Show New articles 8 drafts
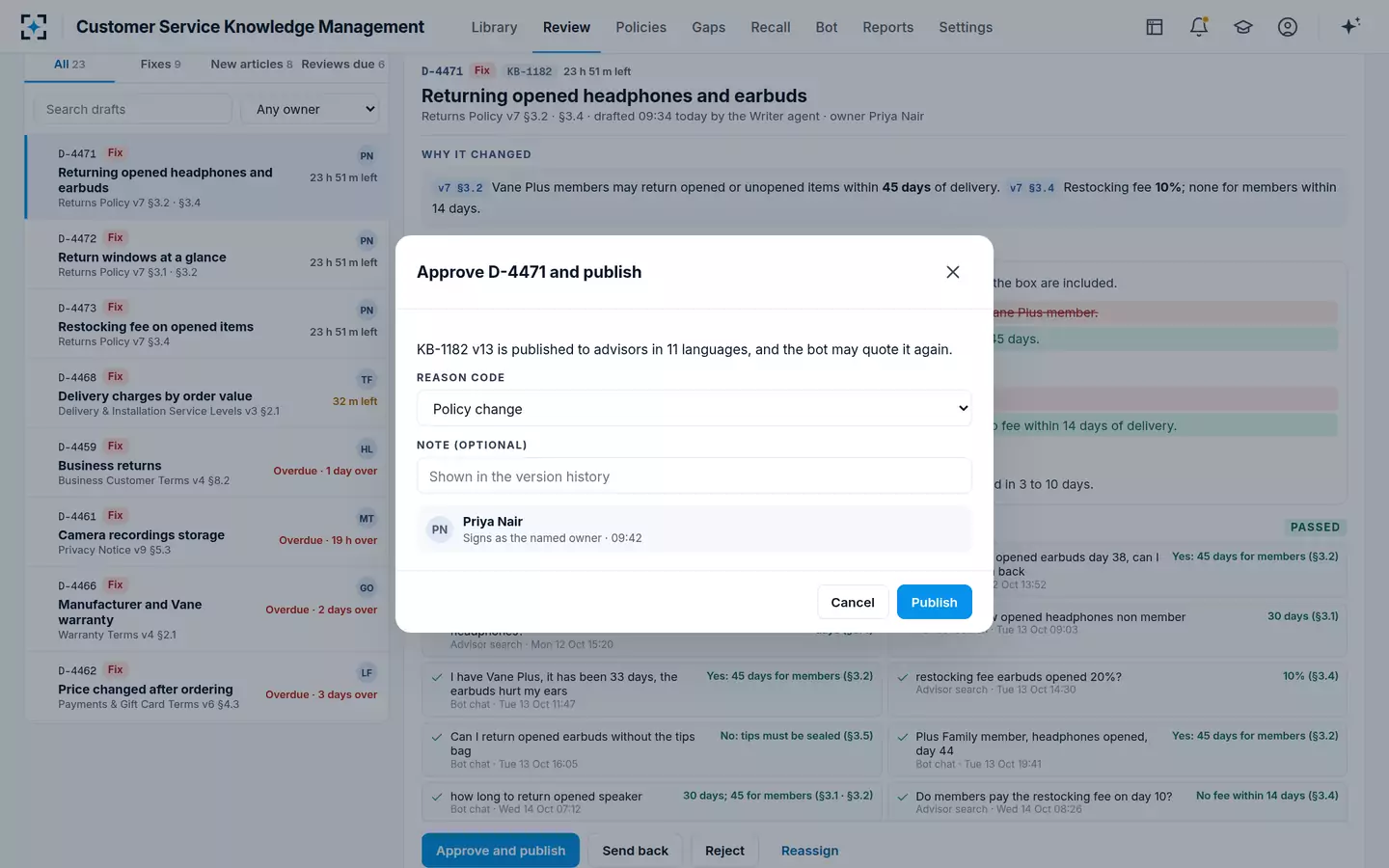Image resolution: width=1389 pixels, height=868 pixels. point(252,64)
